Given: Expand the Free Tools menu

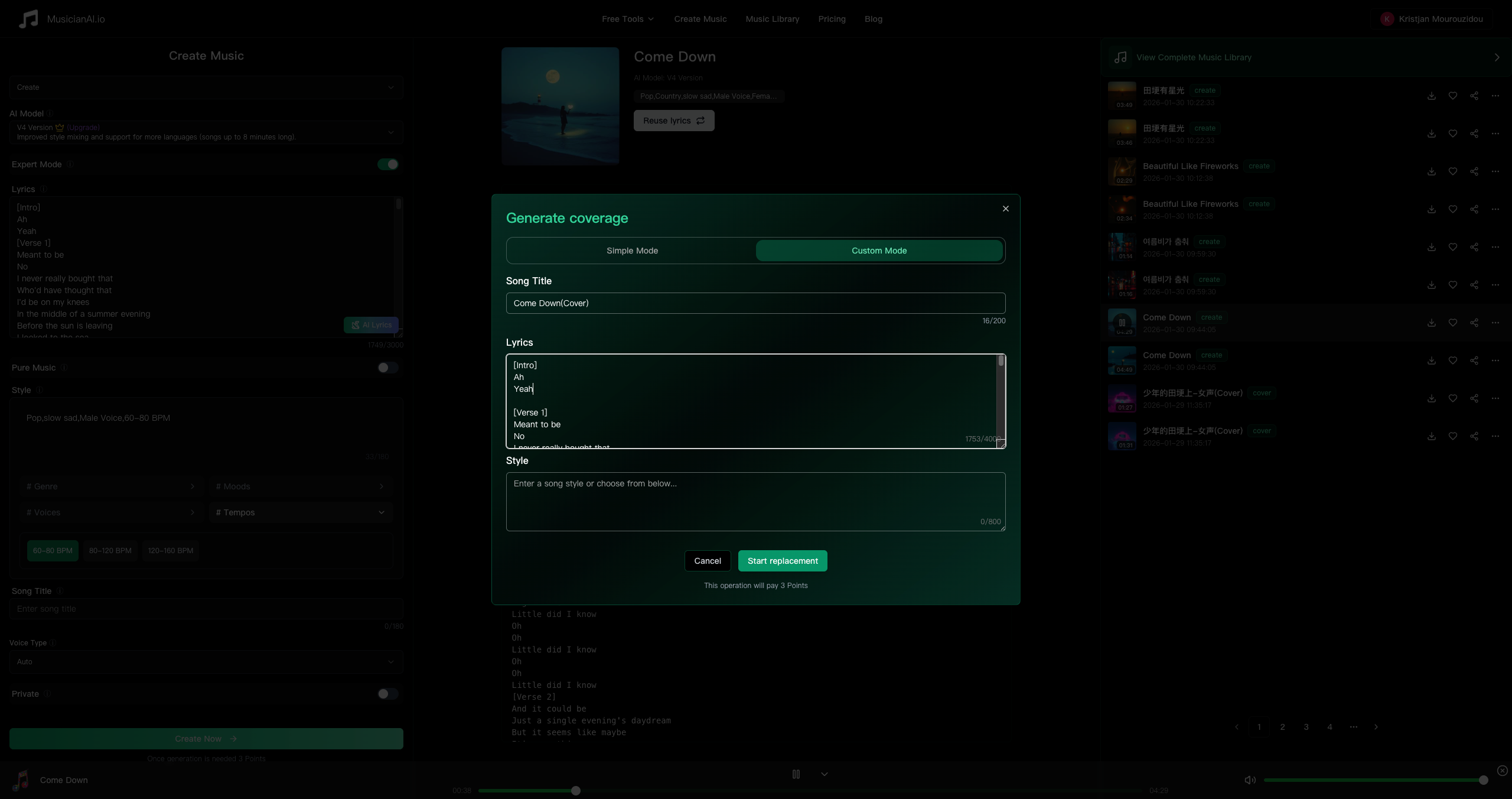Looking at the screenshot, I should (x=627, y=19).
